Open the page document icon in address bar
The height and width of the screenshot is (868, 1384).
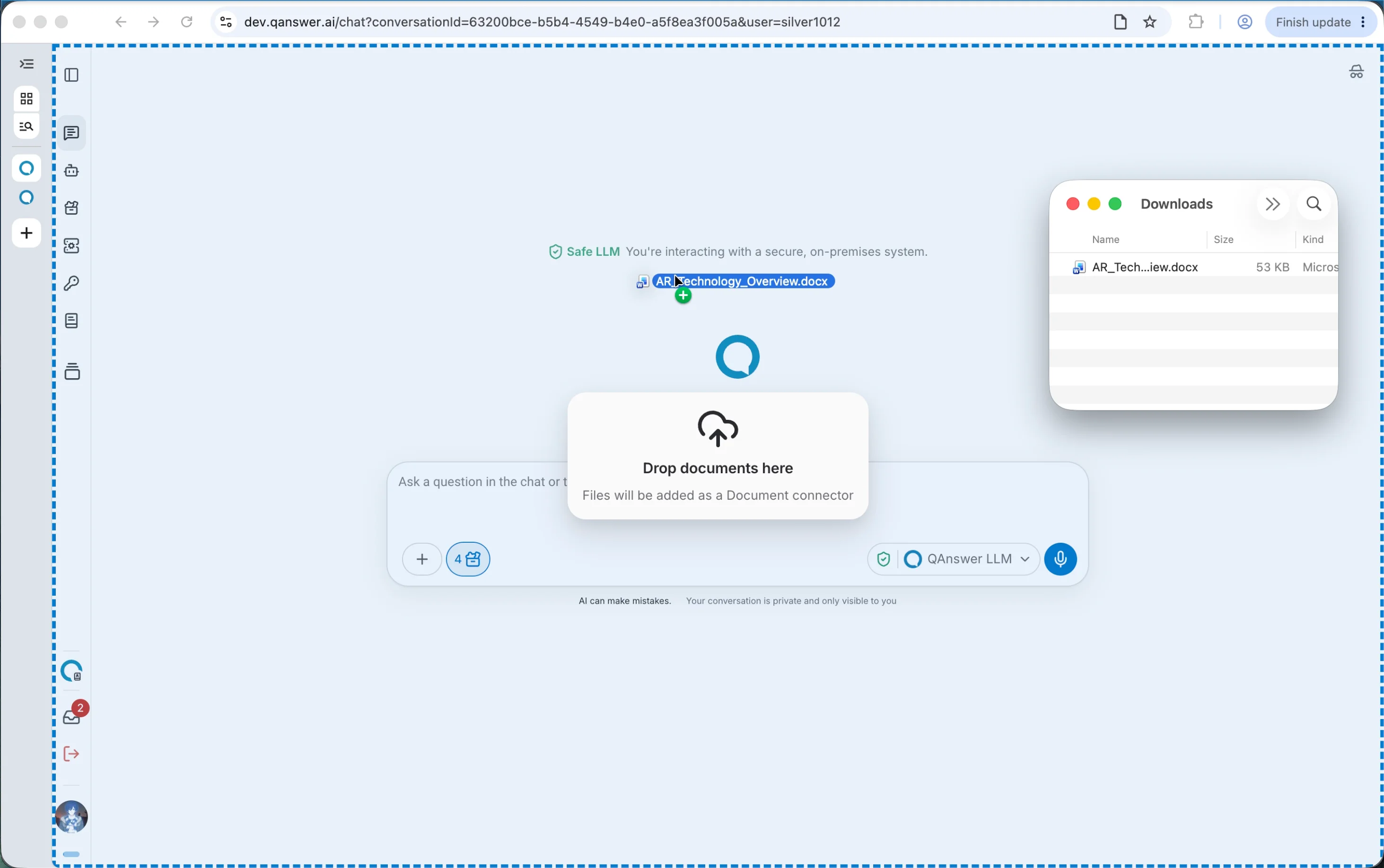point(1120,22)
